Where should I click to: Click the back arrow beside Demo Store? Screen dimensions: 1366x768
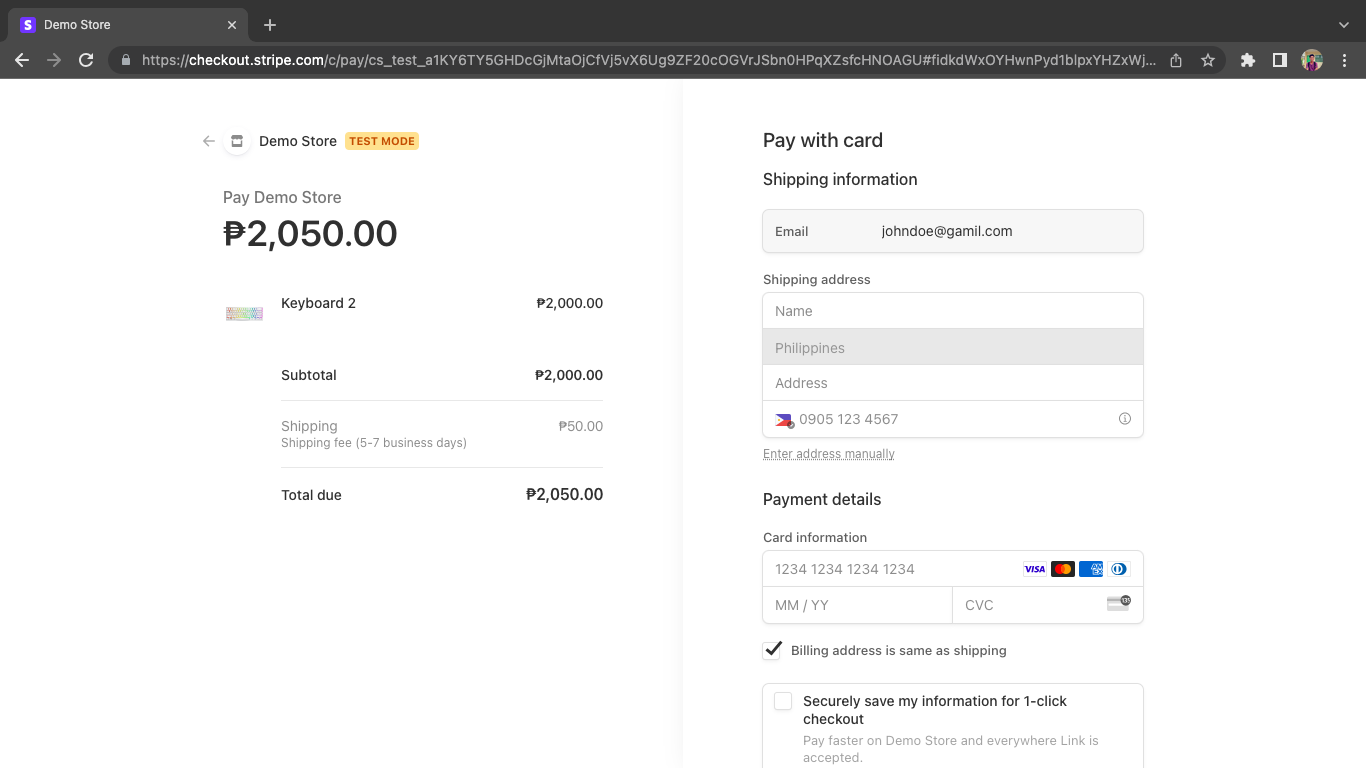click(x=208, y=141)
